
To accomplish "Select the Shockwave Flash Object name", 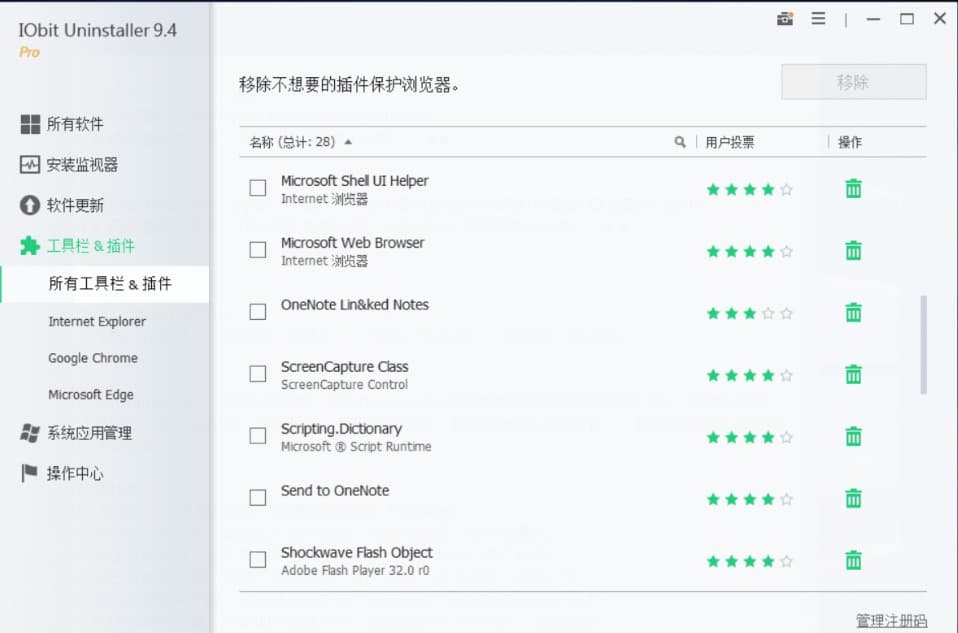I will point(357,552).
